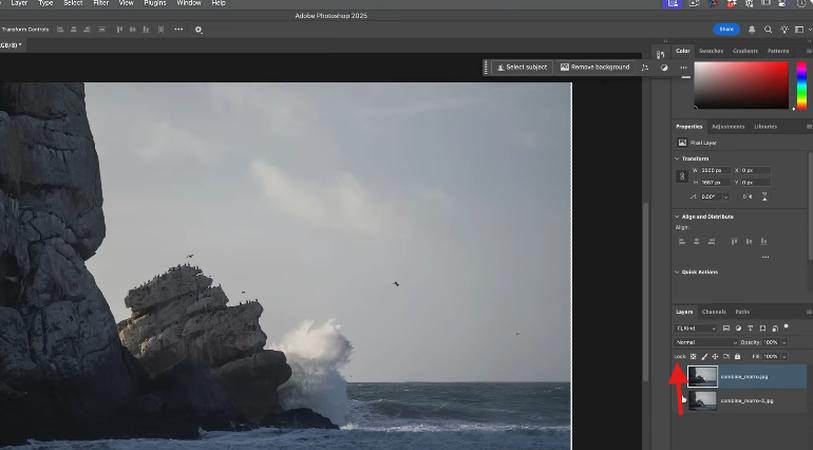Click the Remove background button

(595, 67)
